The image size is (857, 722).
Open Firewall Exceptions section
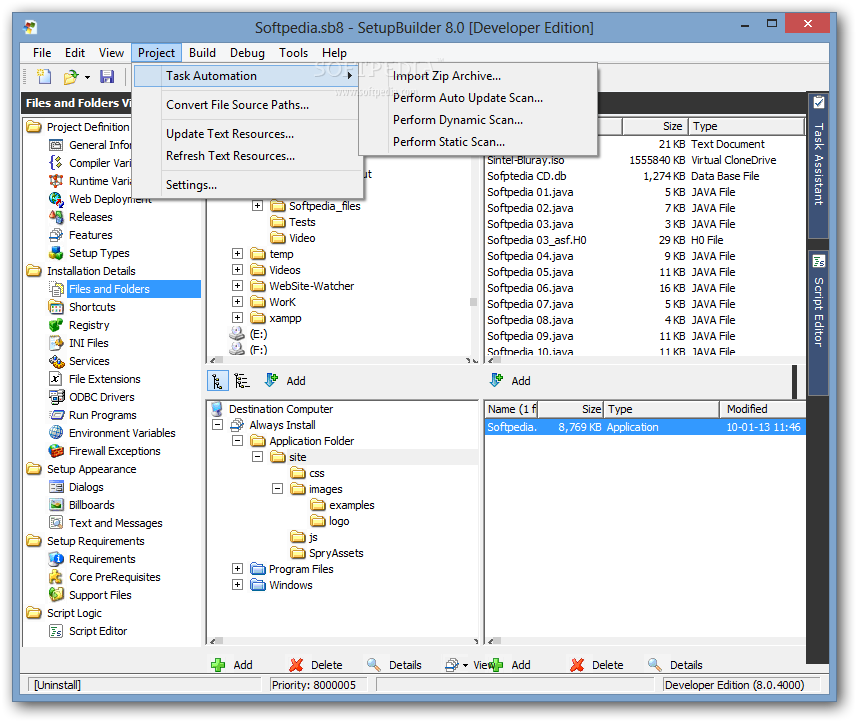pyautogui.click(x=114, y=451)
